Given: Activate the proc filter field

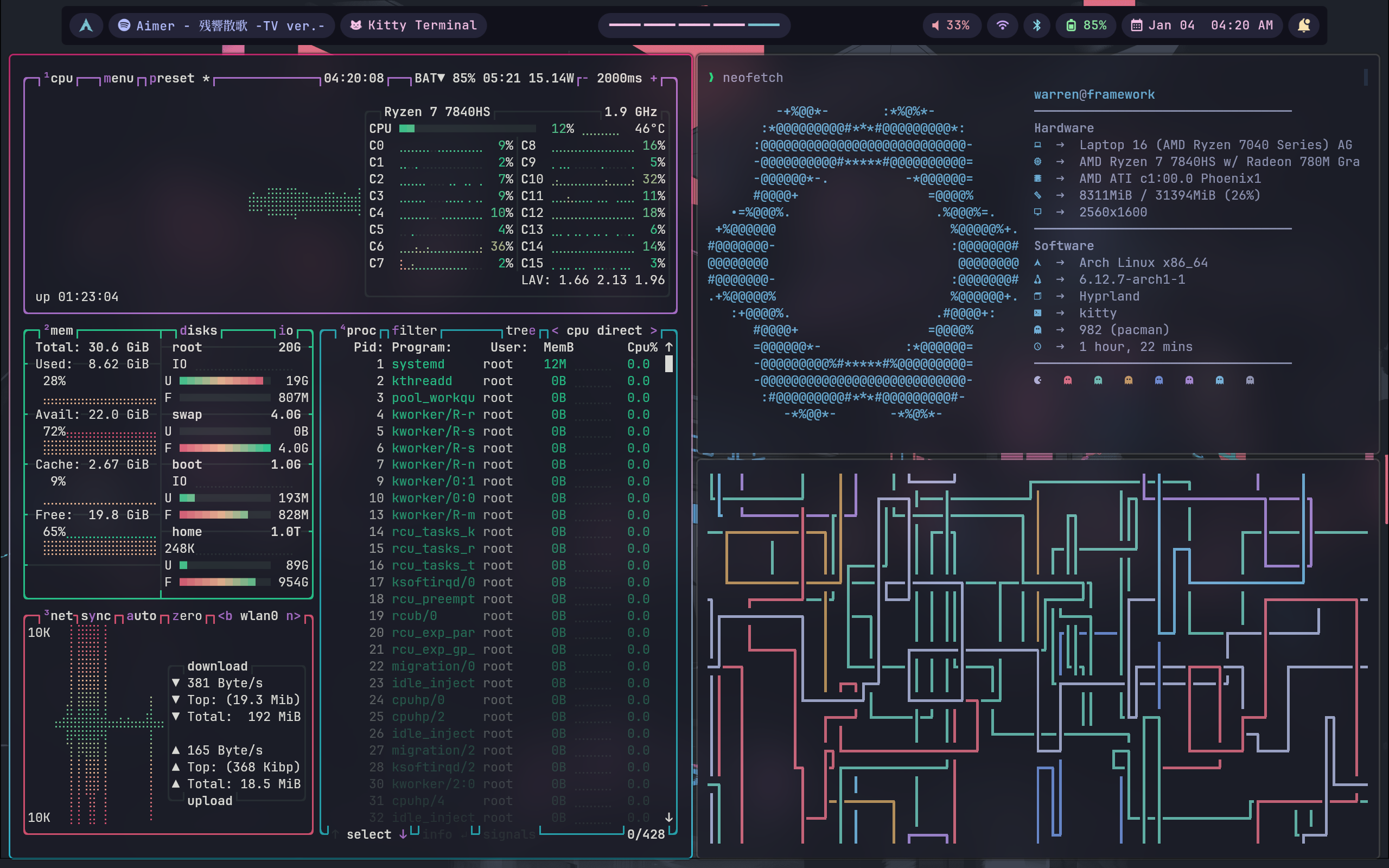Looking at the screenshot, I should coord(415,331).
